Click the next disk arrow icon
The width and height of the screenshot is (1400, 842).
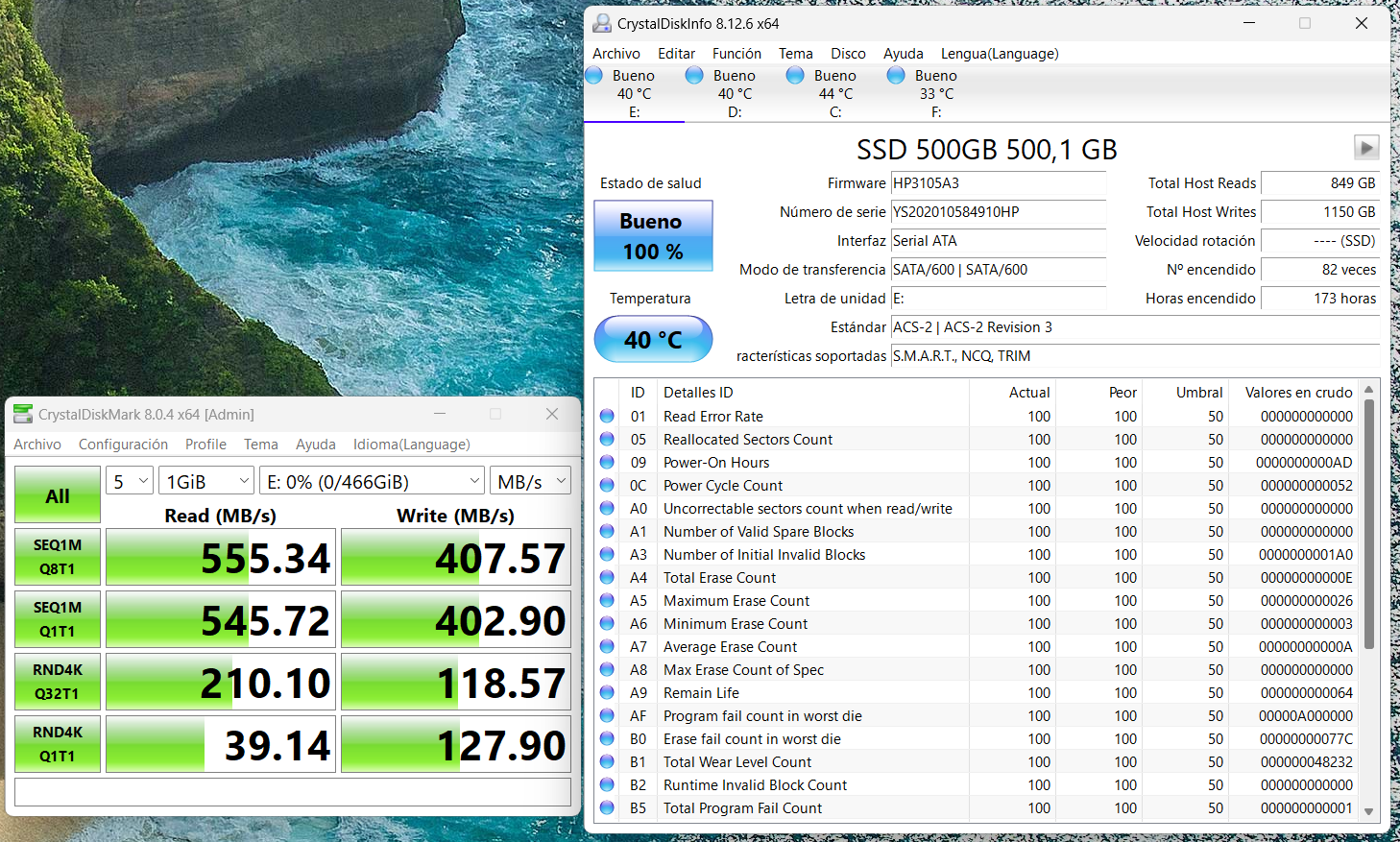coord(1365,148)
